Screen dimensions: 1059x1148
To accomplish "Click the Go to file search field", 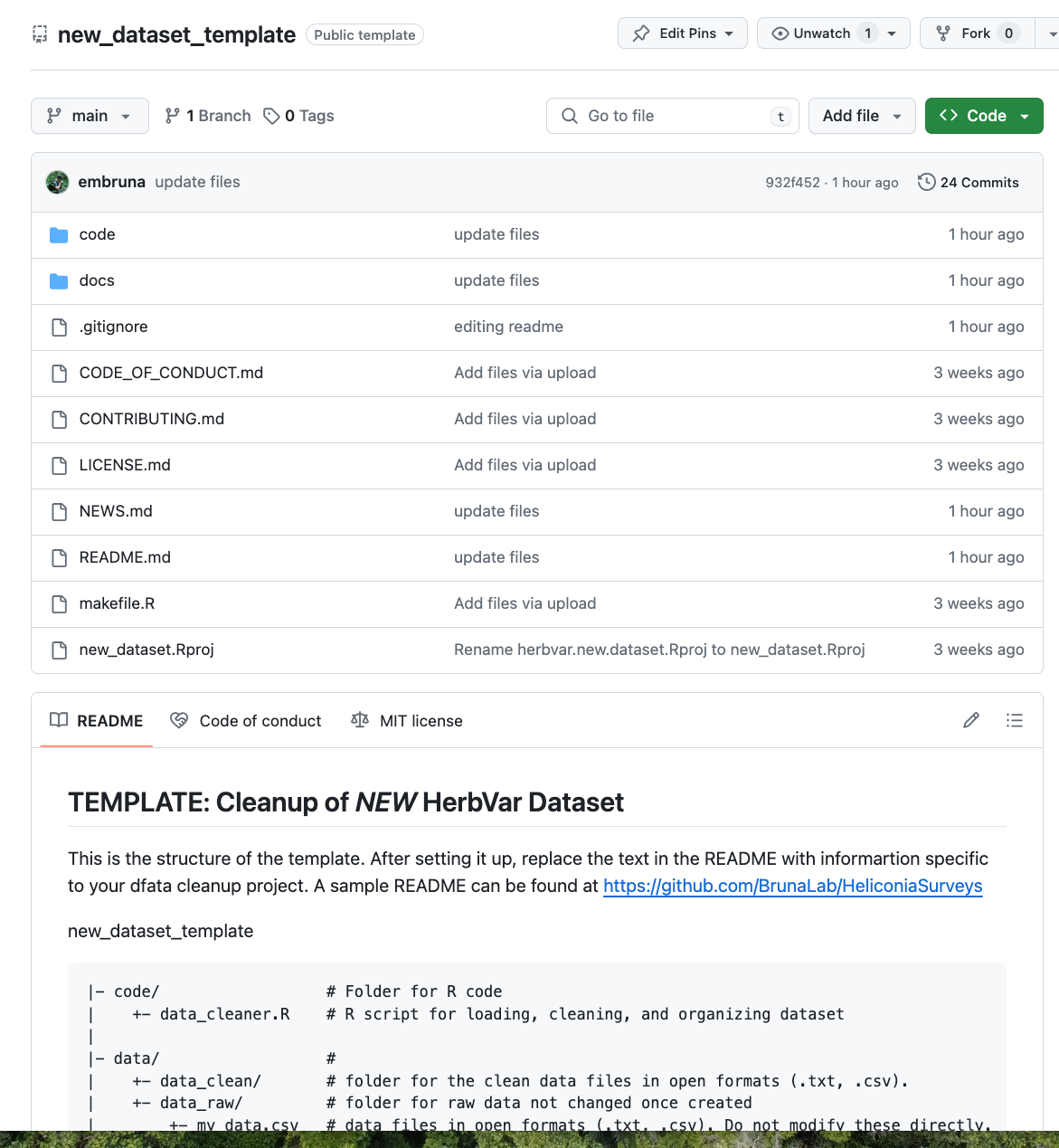I will click(x=672, y=116).
